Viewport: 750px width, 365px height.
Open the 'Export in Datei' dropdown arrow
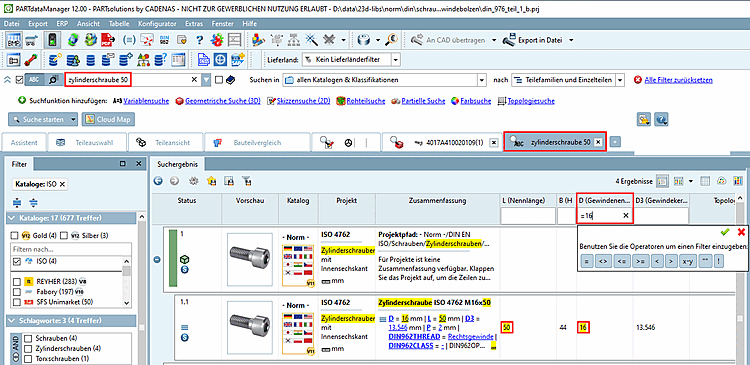pos(571,40)
